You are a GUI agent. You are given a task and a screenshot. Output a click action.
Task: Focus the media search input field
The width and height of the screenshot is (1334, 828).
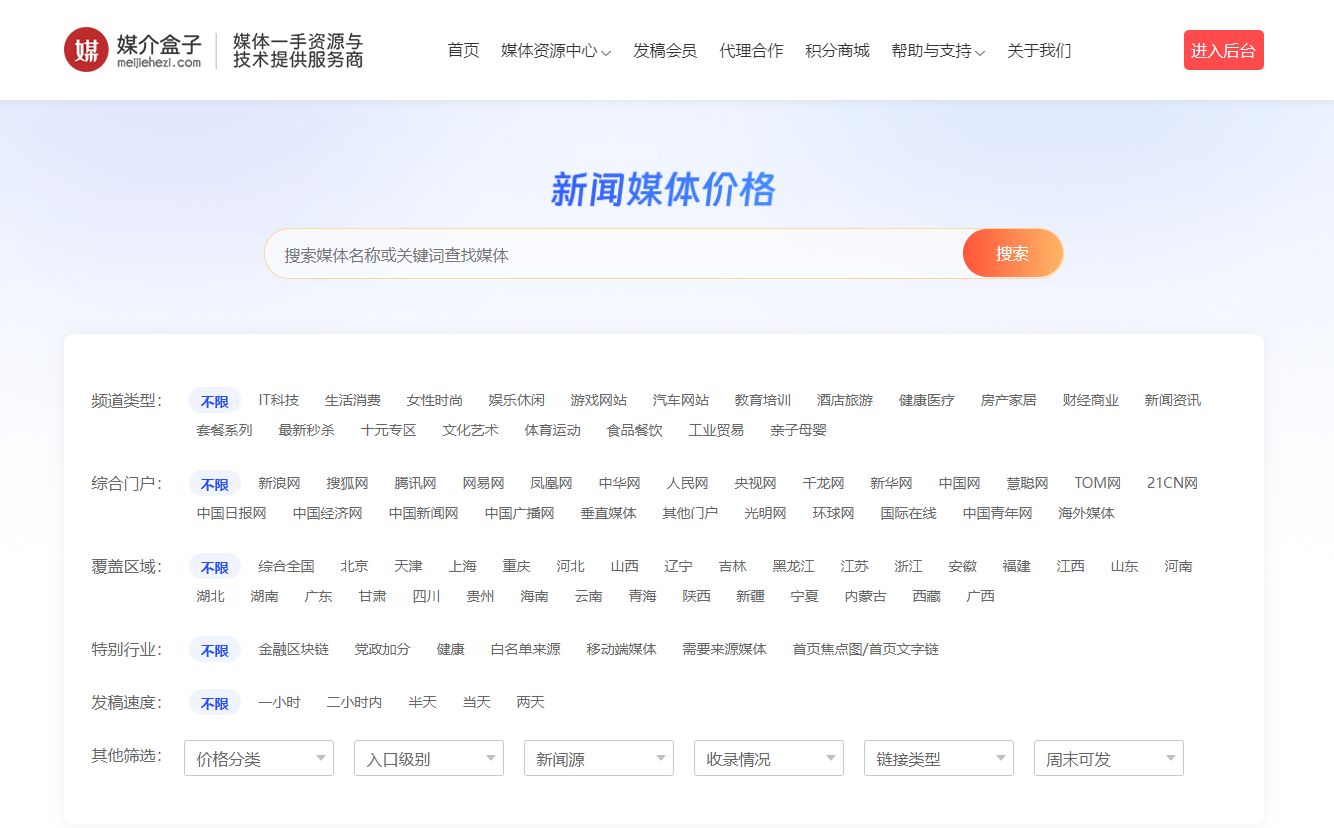tap(613, 254)
